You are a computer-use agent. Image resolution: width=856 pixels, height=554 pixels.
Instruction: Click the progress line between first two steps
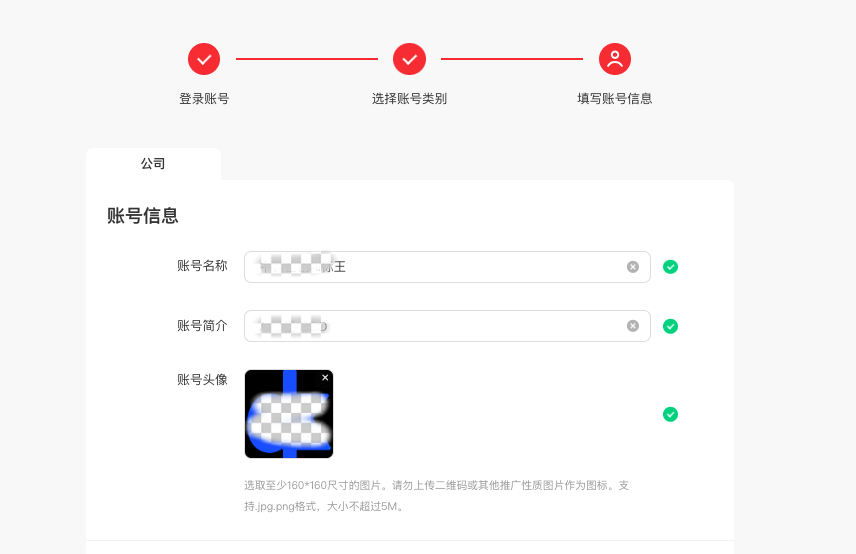(x=307, y=59)
